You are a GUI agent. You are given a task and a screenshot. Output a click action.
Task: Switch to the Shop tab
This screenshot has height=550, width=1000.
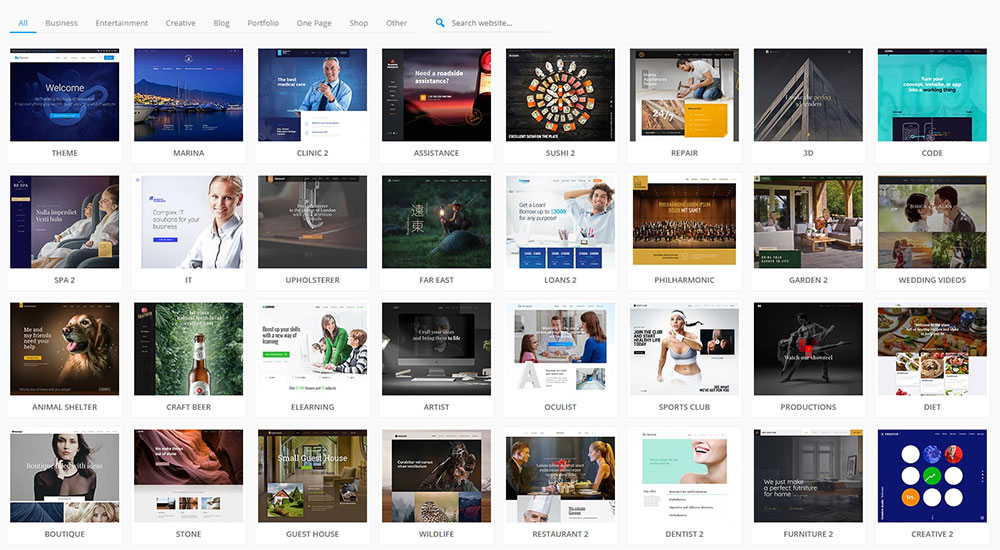358,23
